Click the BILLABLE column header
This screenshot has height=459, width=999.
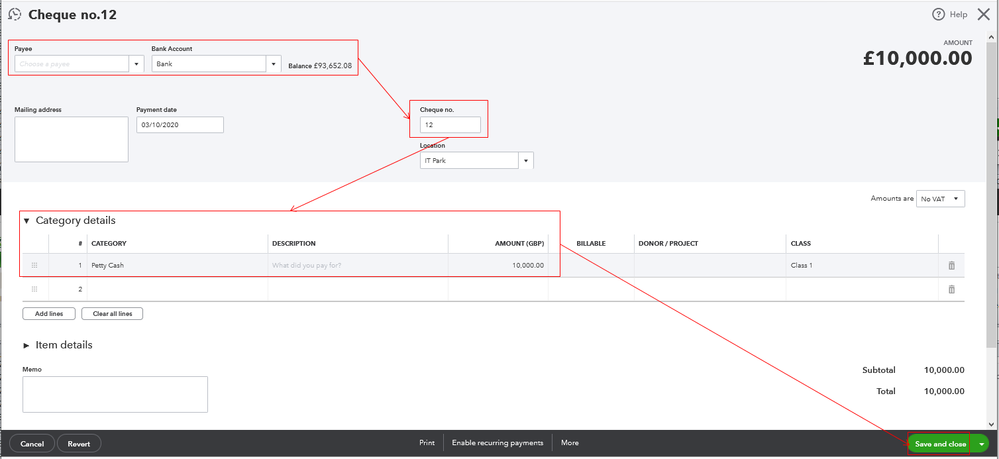591,244
